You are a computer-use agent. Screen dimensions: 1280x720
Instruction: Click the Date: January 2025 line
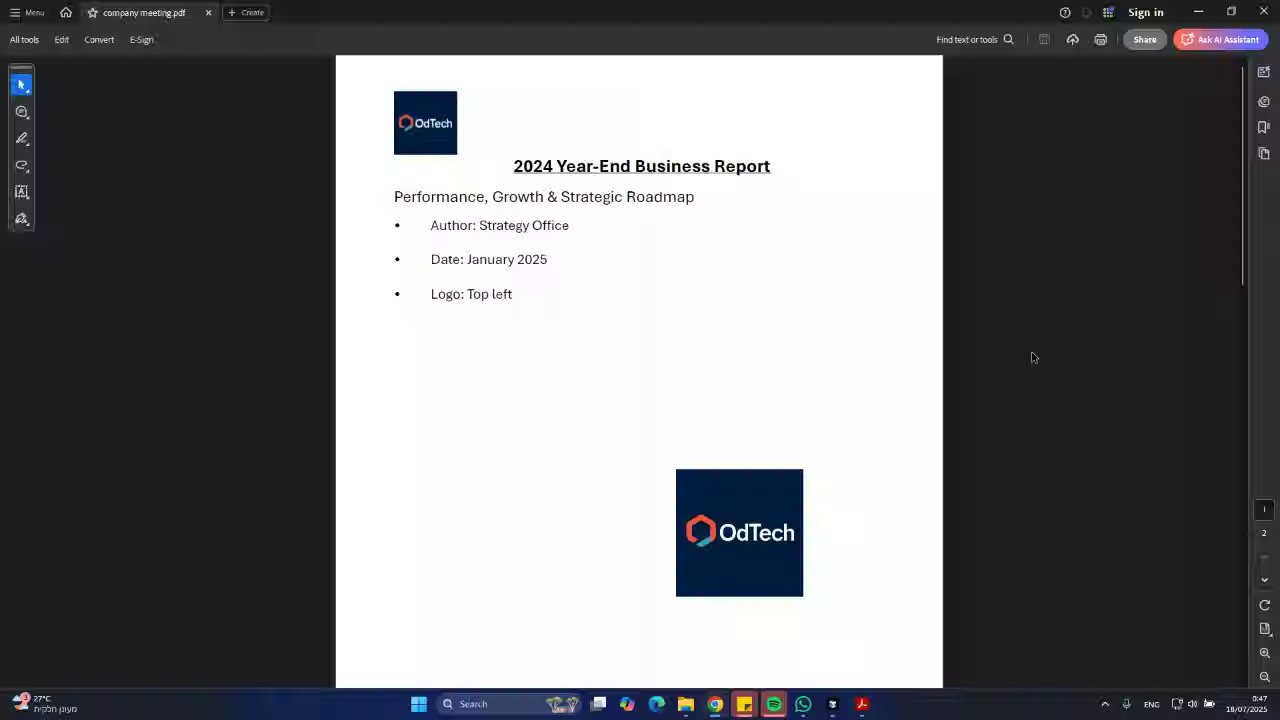click(489, 260)
